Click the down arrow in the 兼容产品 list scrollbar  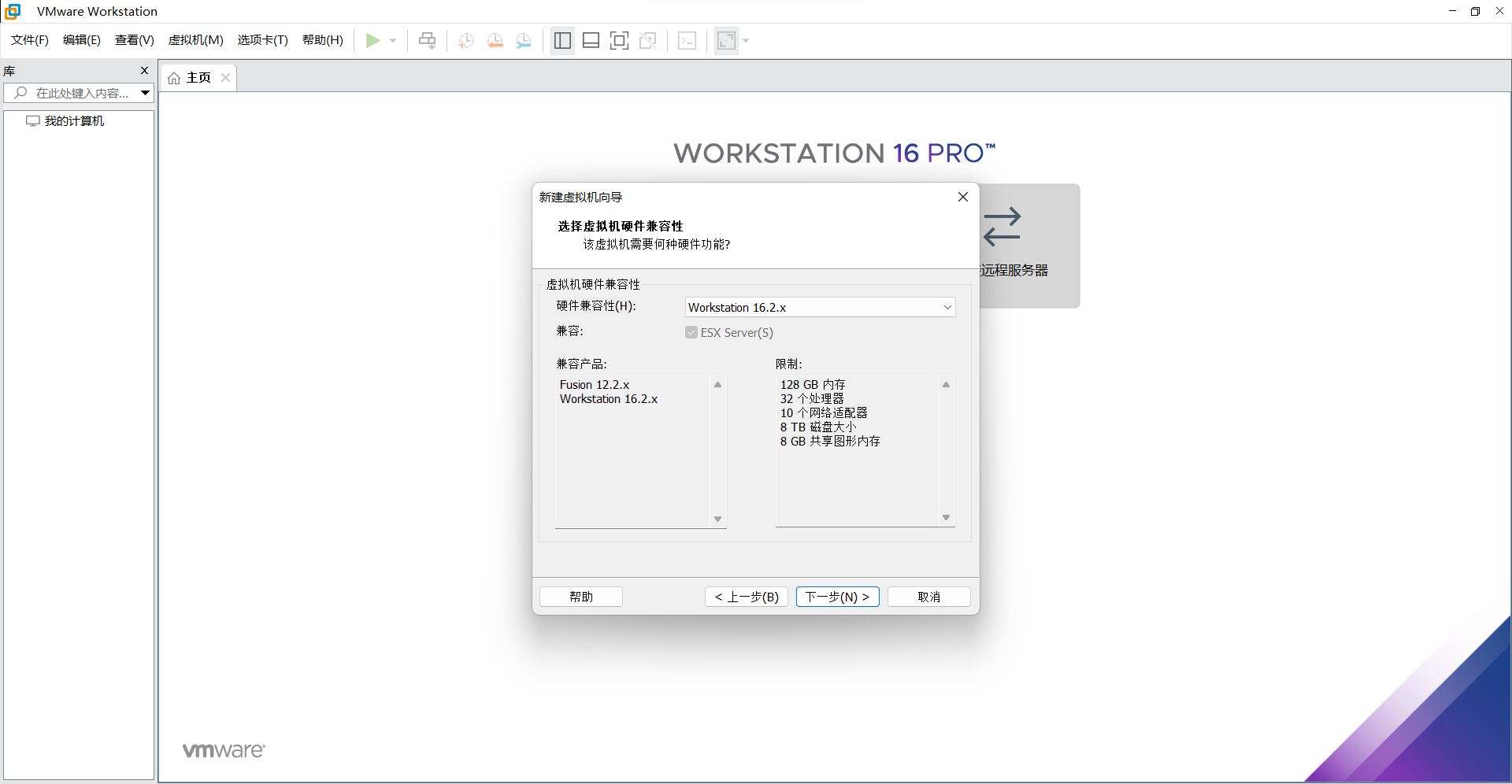[x=718, y=519]
